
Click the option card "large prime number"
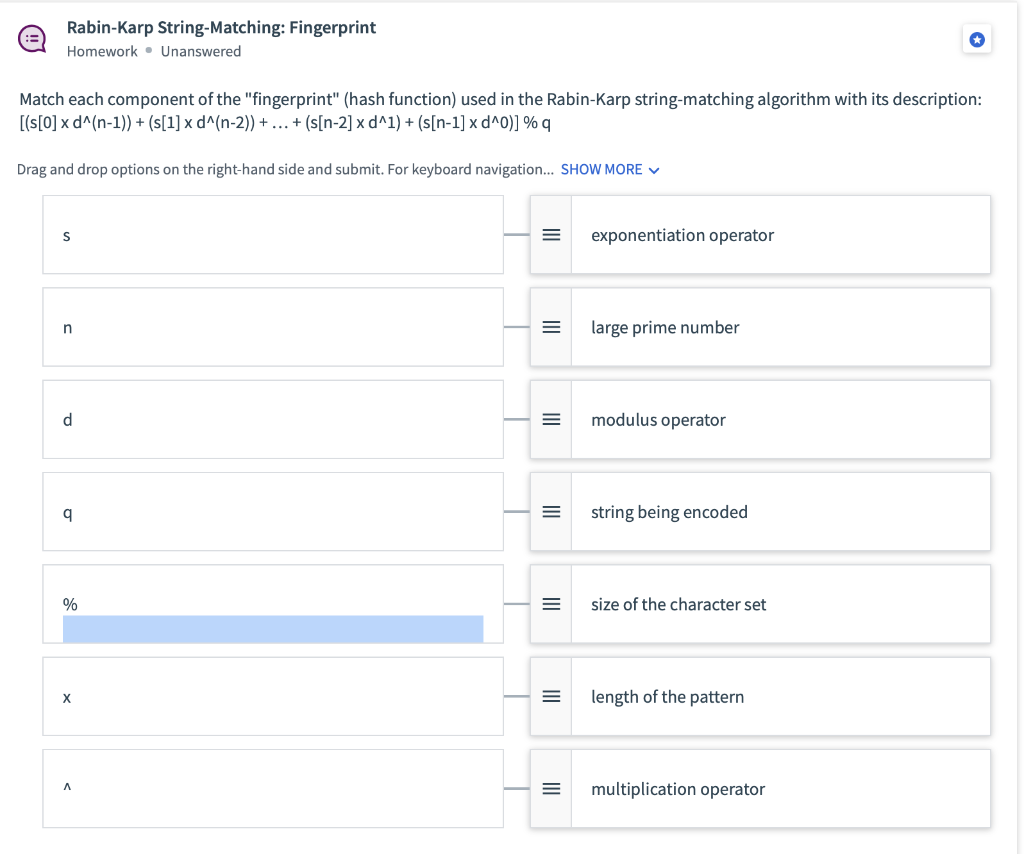pos(780,327)
